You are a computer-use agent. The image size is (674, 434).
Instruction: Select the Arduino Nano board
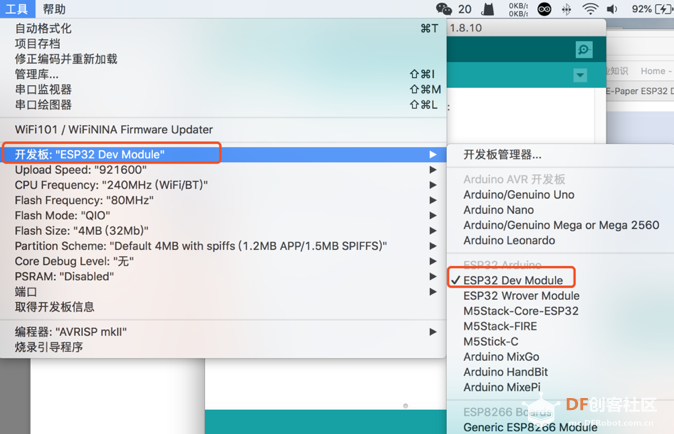561,210
